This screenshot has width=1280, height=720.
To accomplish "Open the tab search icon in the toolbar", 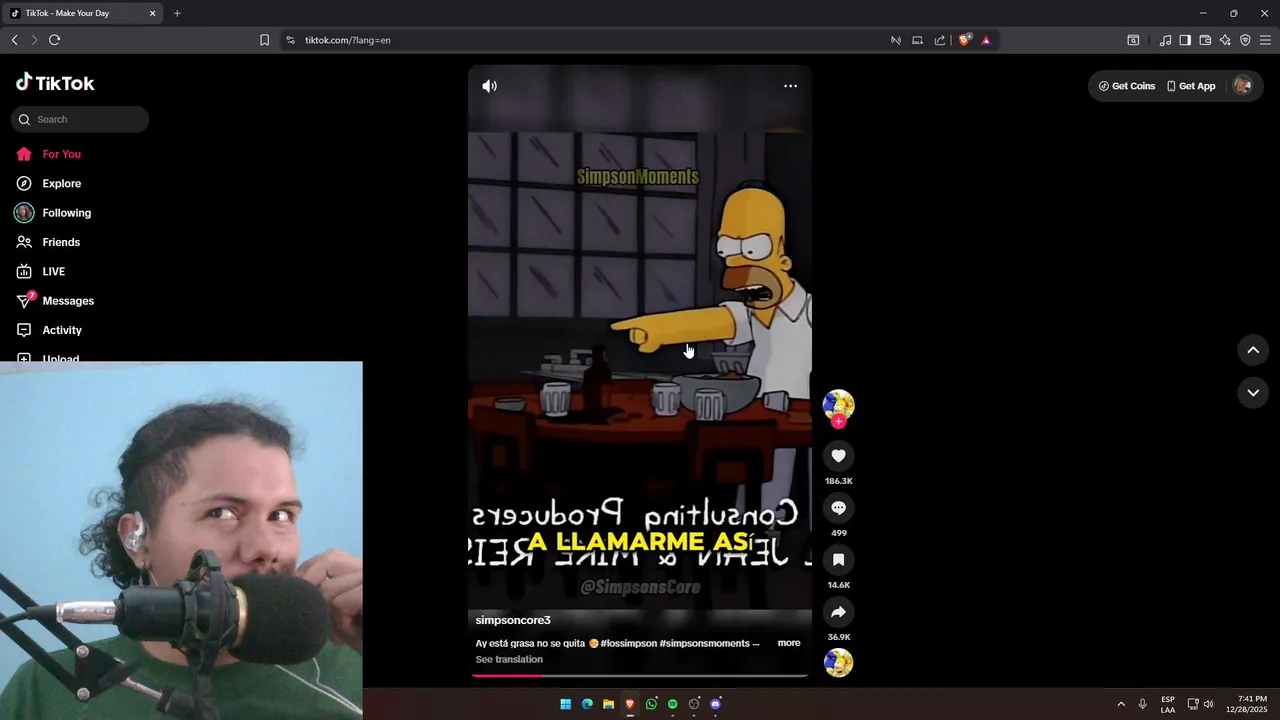I will tap(1133, 40).
